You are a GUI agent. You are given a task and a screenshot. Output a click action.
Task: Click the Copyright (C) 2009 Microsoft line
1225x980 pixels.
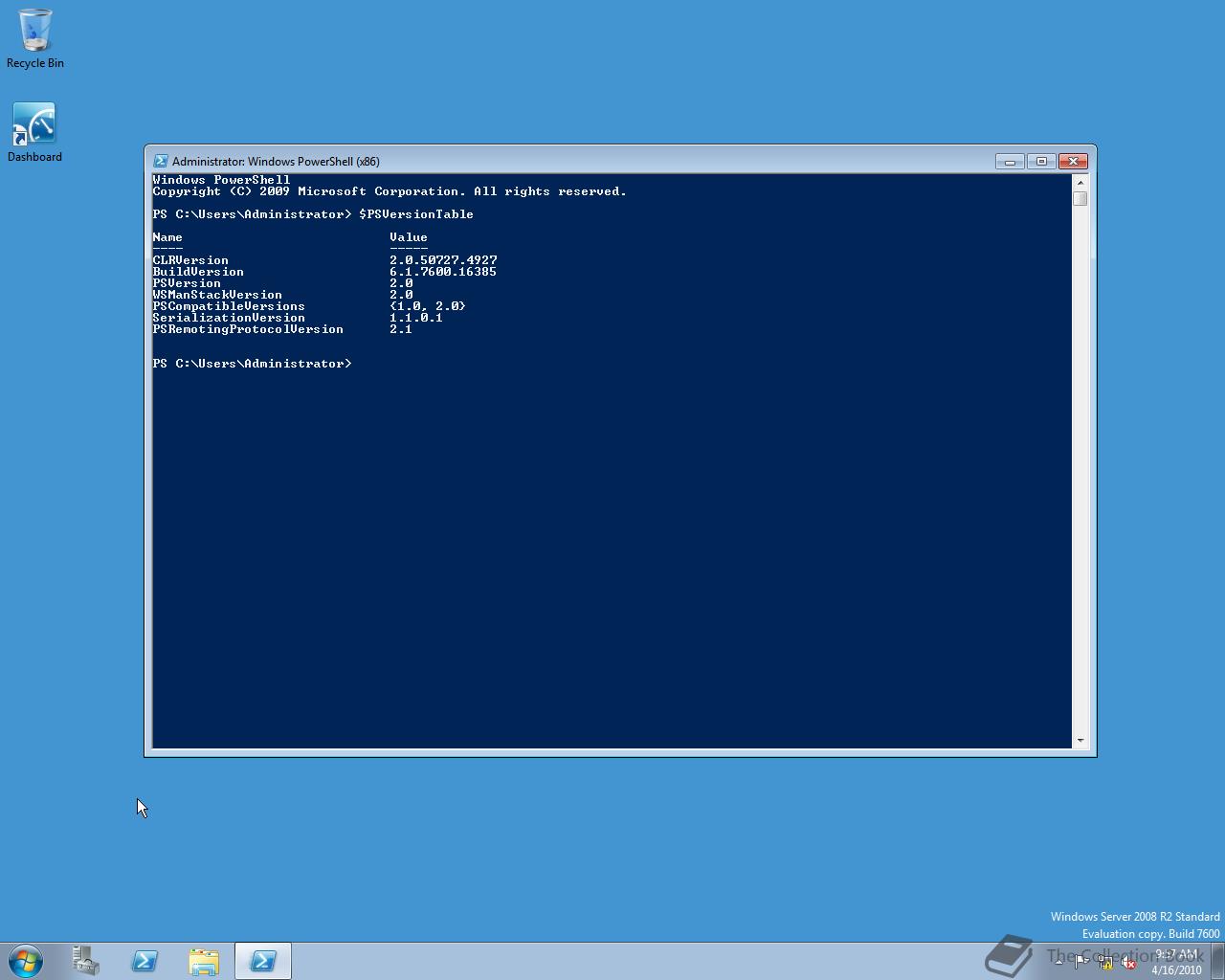[390, 191]
